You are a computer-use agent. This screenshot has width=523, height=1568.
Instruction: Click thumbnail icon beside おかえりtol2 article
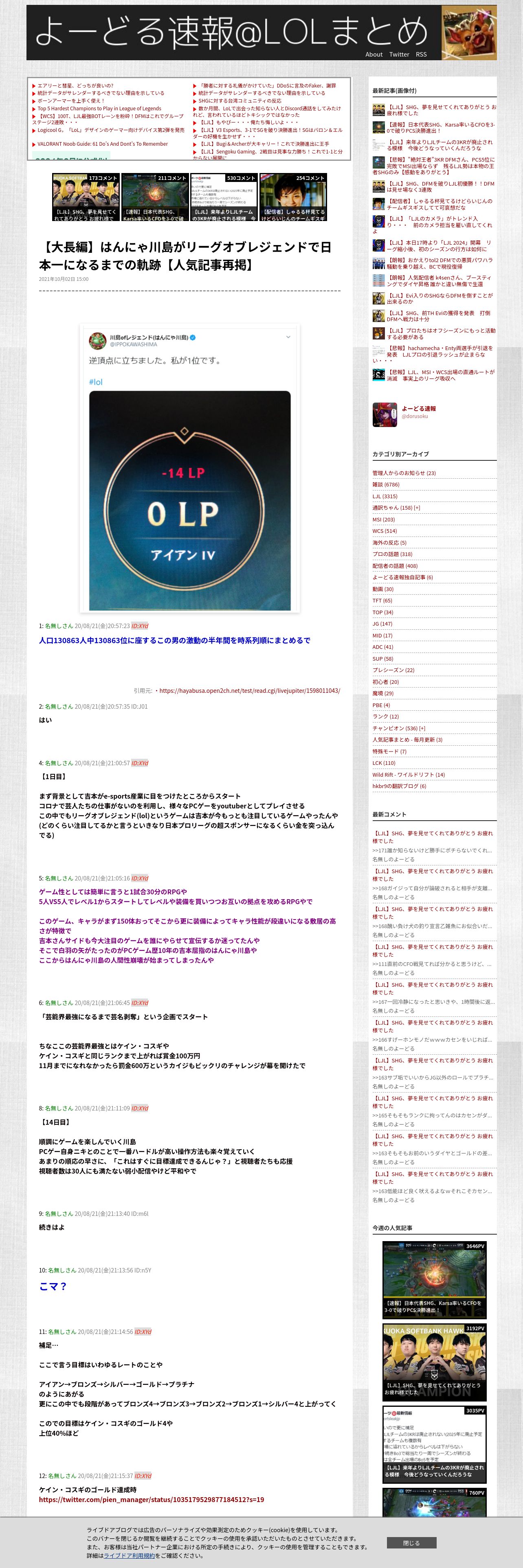(378, 263)
